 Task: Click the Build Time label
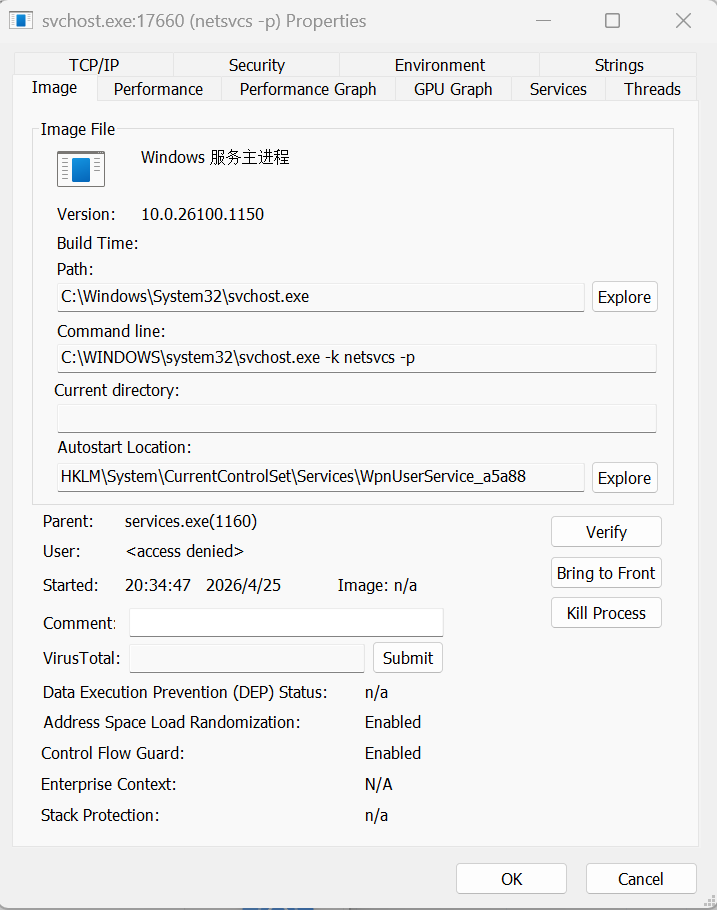click(x=98, y=243)
